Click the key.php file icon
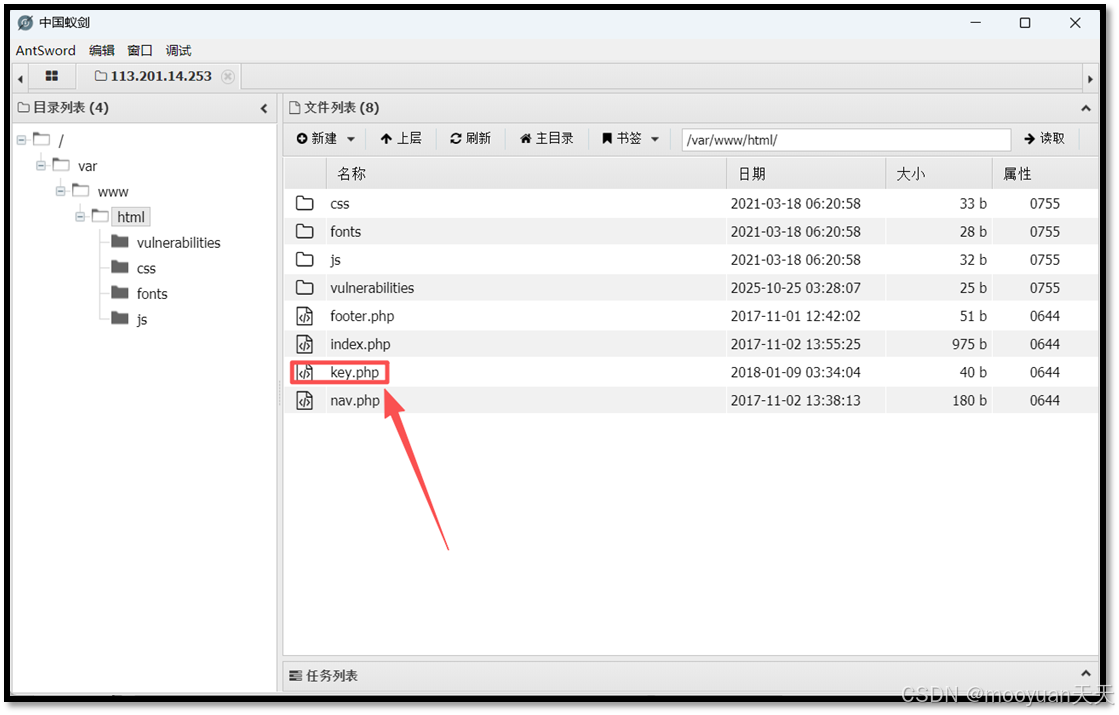Screen dimensions: 1119x715 [305, 372]
